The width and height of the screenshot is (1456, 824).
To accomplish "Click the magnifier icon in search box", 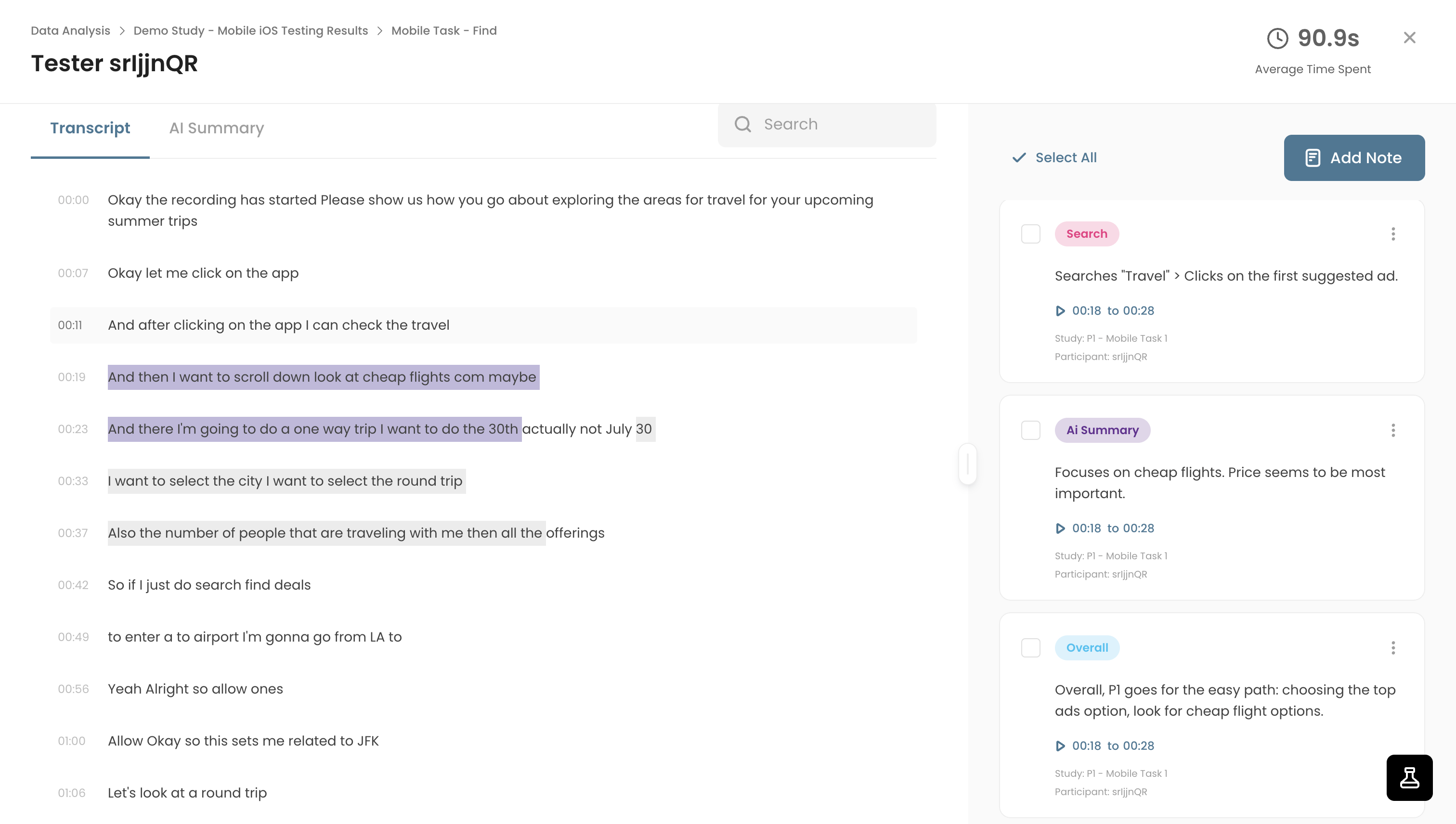I will (x=743, y=124).
